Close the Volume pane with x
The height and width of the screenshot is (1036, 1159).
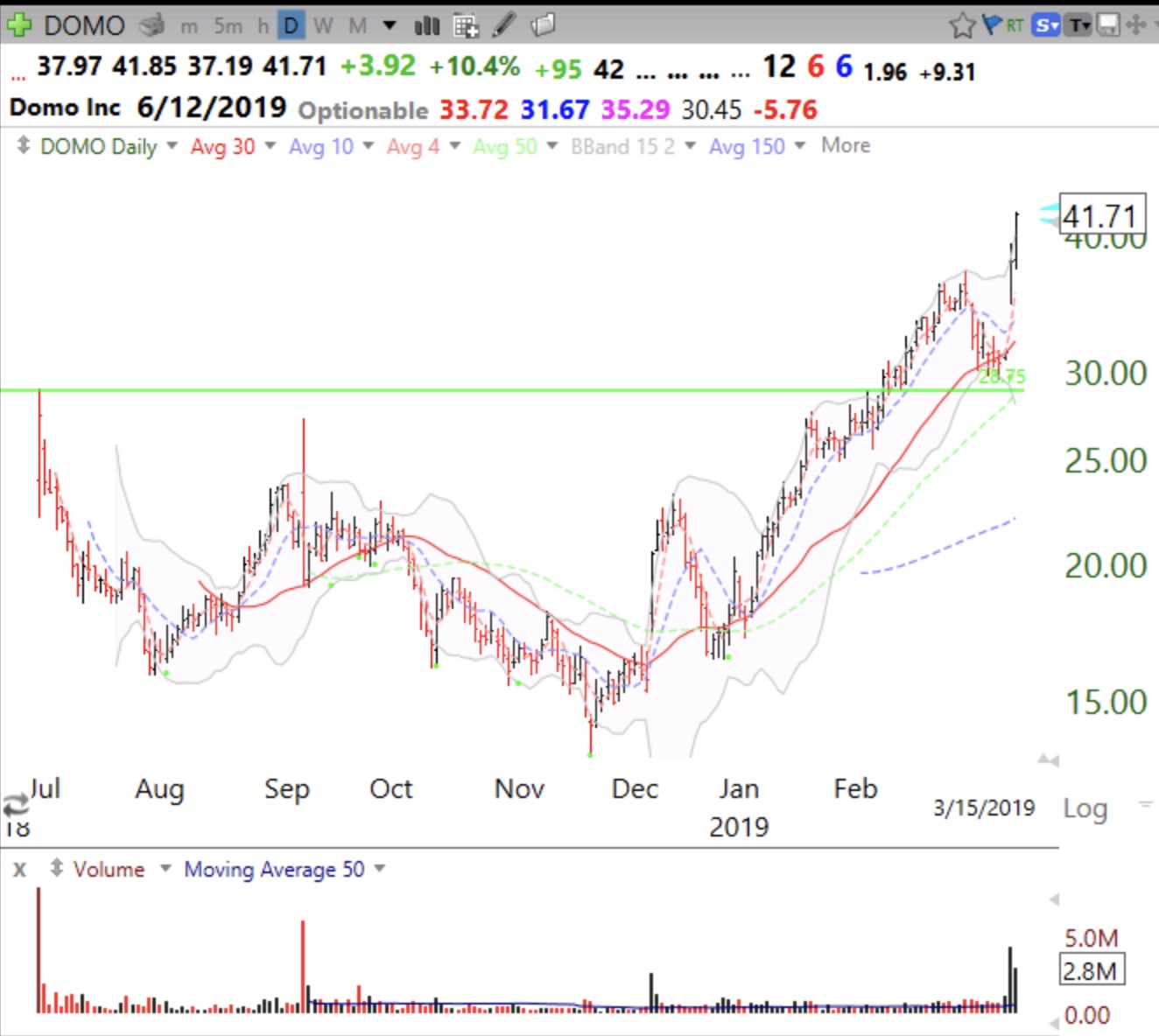19,869
